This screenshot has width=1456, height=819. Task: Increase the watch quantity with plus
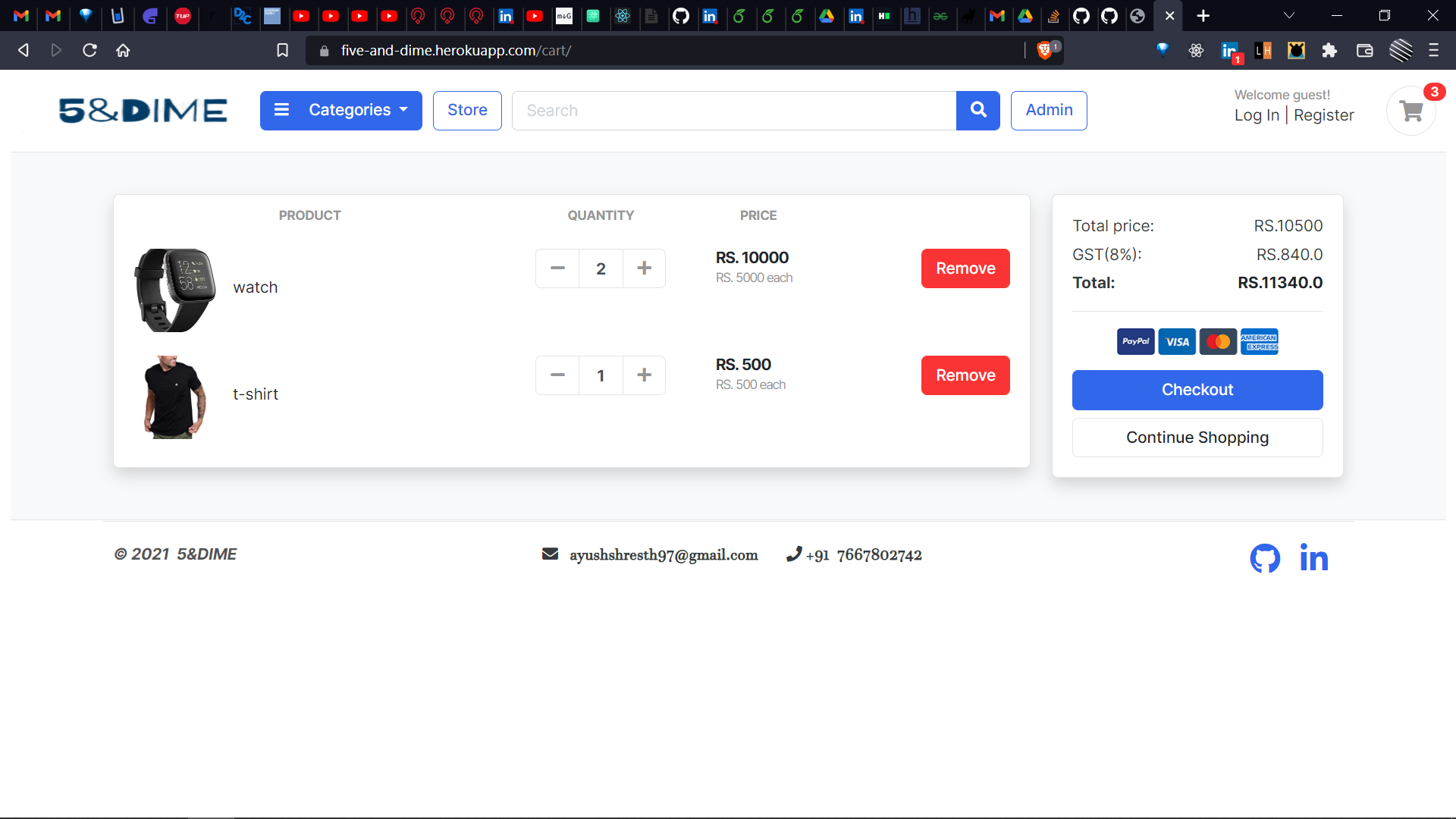(x=644, y=268)
